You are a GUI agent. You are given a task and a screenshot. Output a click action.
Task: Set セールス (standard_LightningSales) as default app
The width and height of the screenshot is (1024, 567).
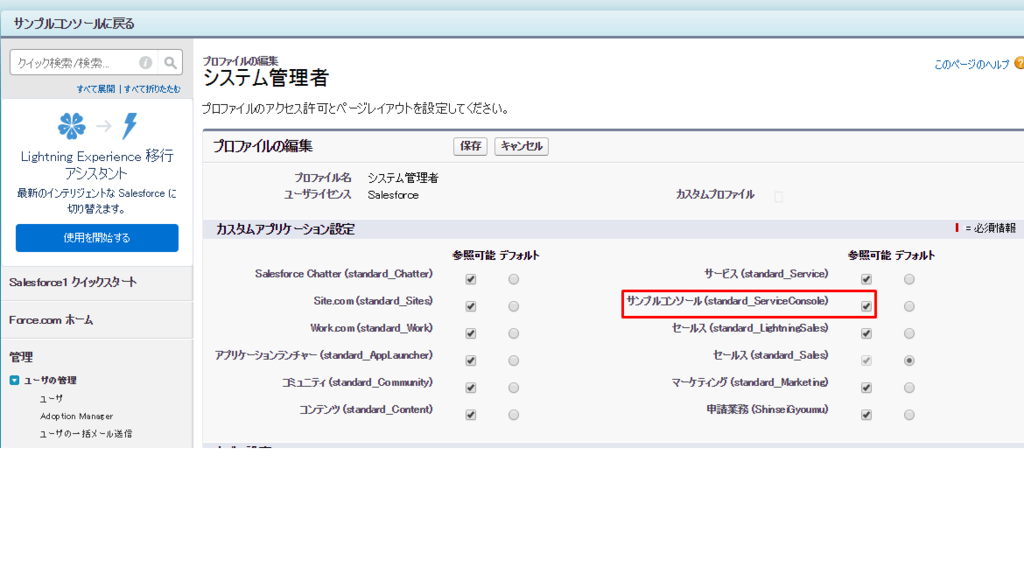pyautogui.click(x=909, y=334)
